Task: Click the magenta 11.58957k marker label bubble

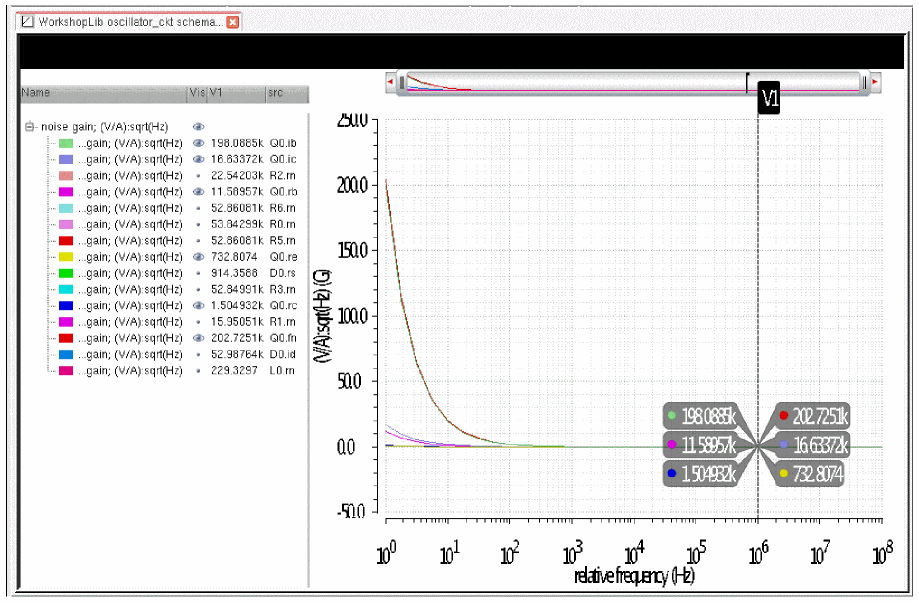Action: pos(704,445)
